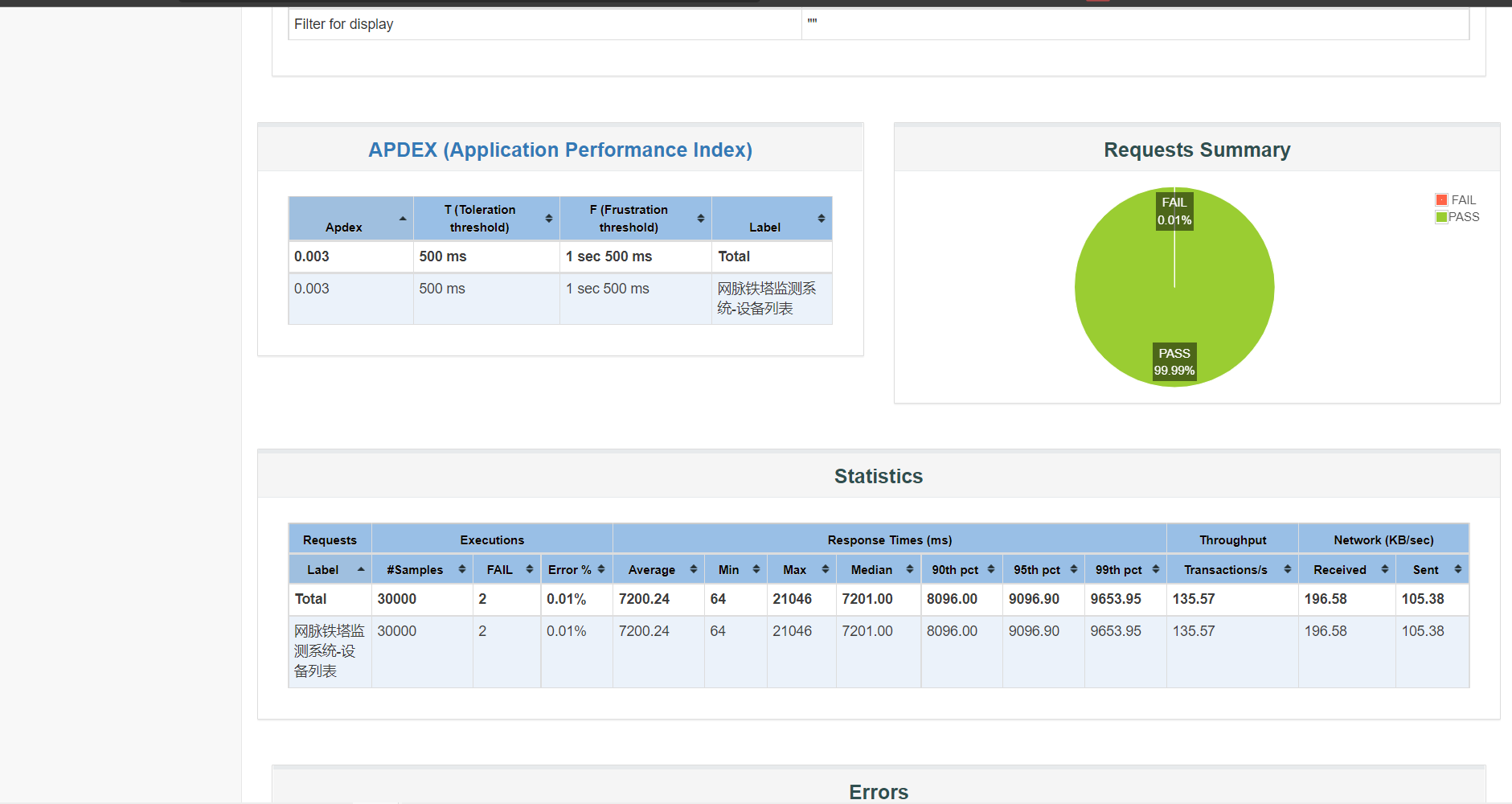This screenshot has height=804, width=1512.
Task: Click the Max column sort arrows
Action: 826,569
